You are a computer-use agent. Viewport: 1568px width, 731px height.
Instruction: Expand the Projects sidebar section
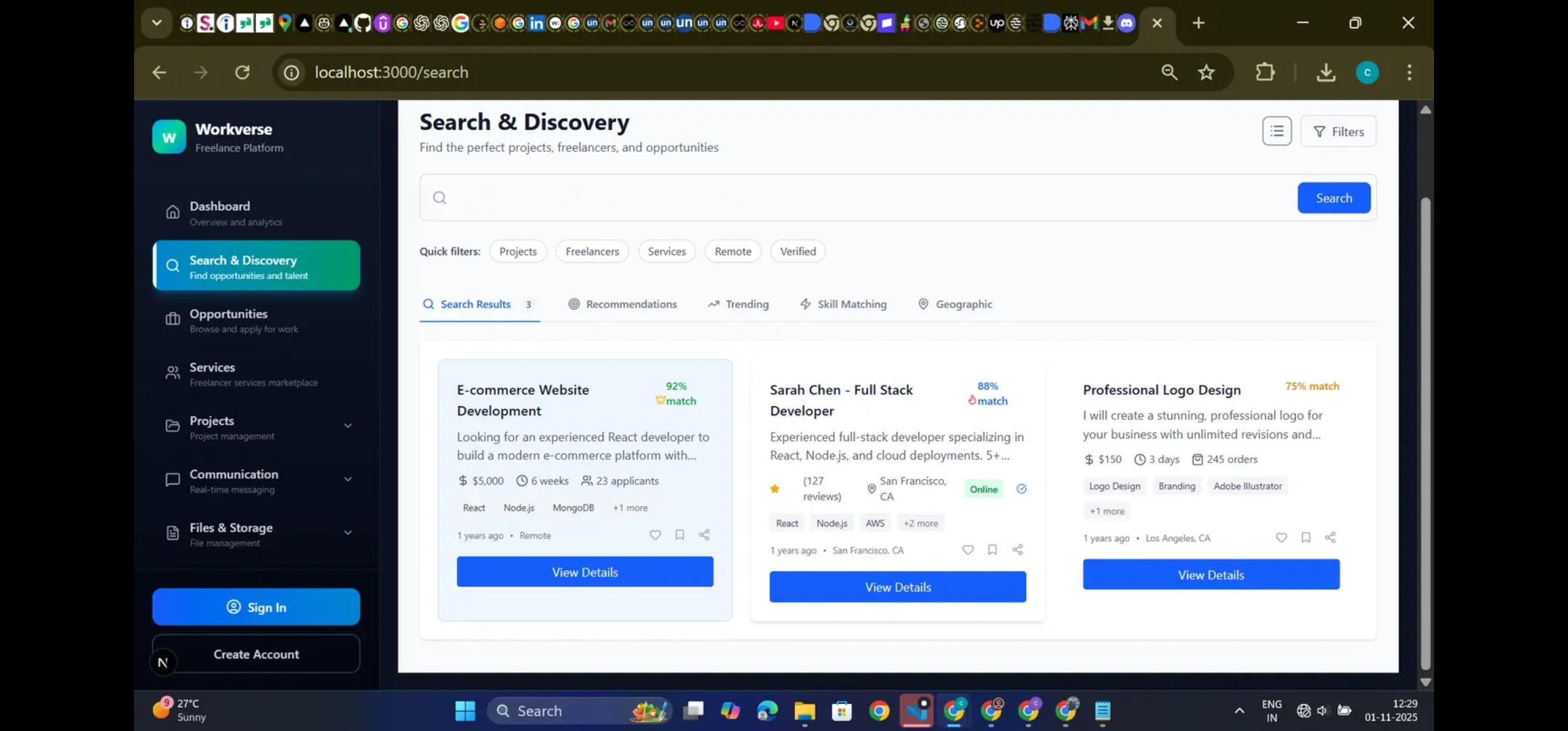point(347,426)
